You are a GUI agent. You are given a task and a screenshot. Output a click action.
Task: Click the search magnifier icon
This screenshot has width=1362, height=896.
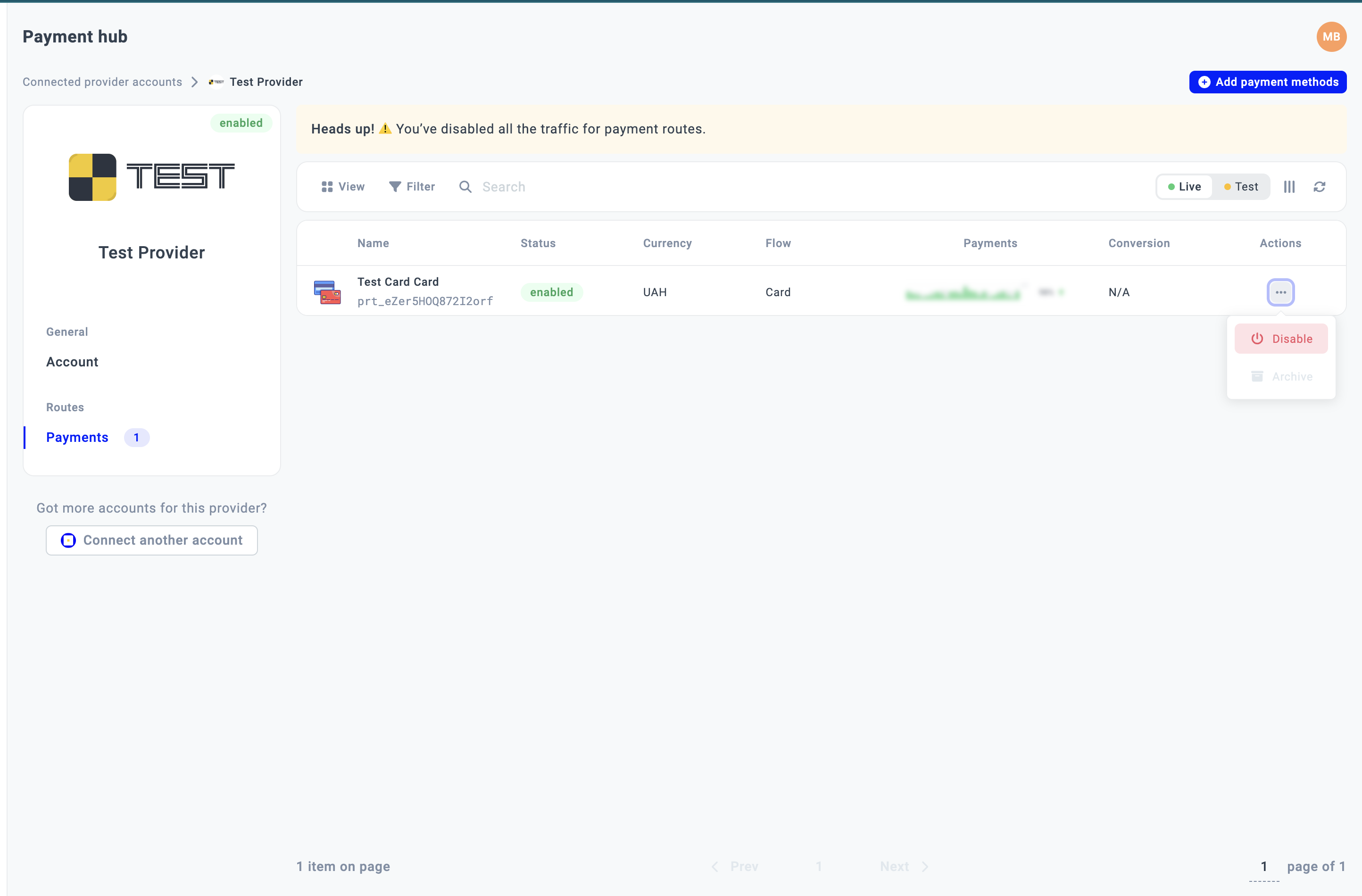[465, 187]
